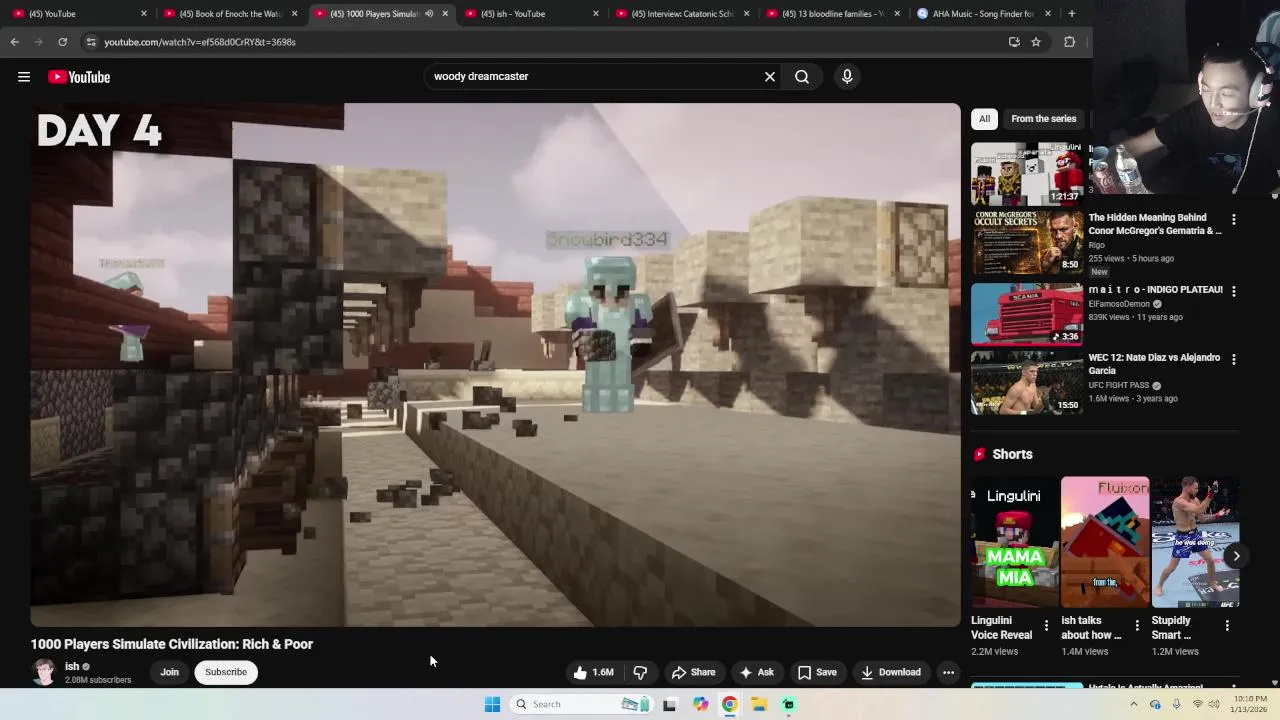
Task: Open the Share dialog for this video
Action: [x=693, y=672]
